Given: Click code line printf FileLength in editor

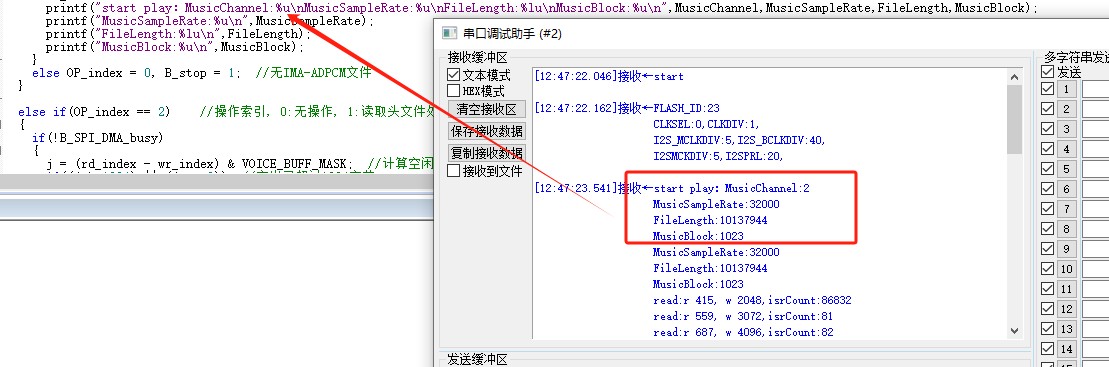Looking at the screenshot, I should tap(178, 34).
